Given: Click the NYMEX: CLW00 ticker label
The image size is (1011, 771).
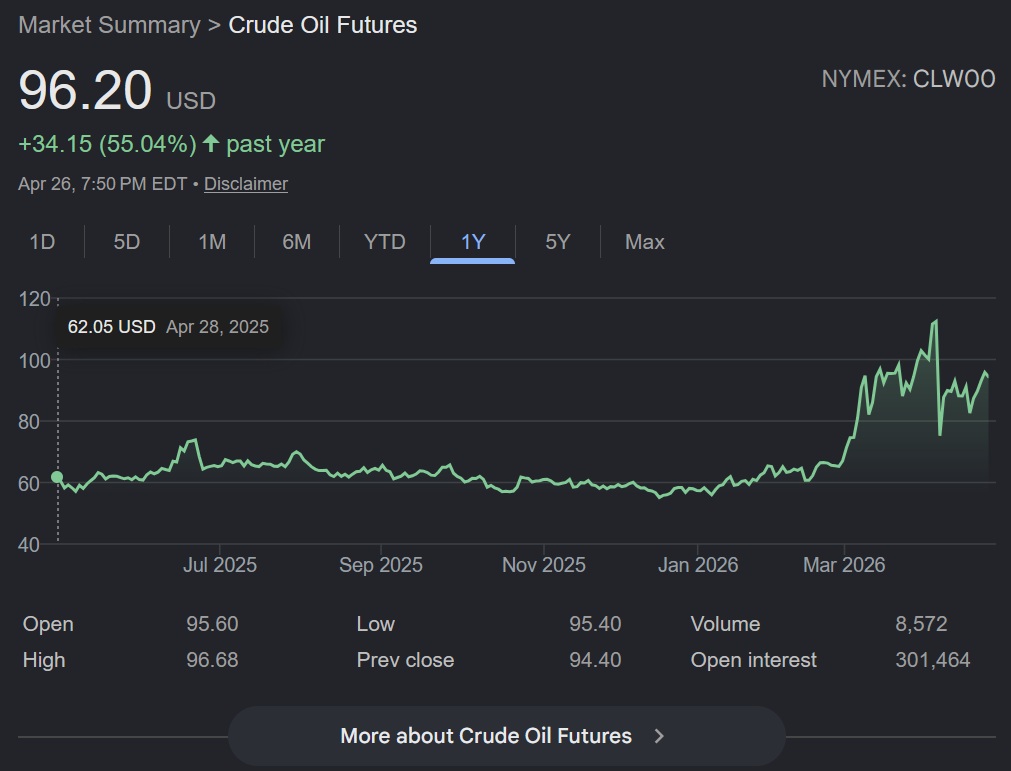Looking at the screenshot, I should pyautogui.click(x=908, y=80).
